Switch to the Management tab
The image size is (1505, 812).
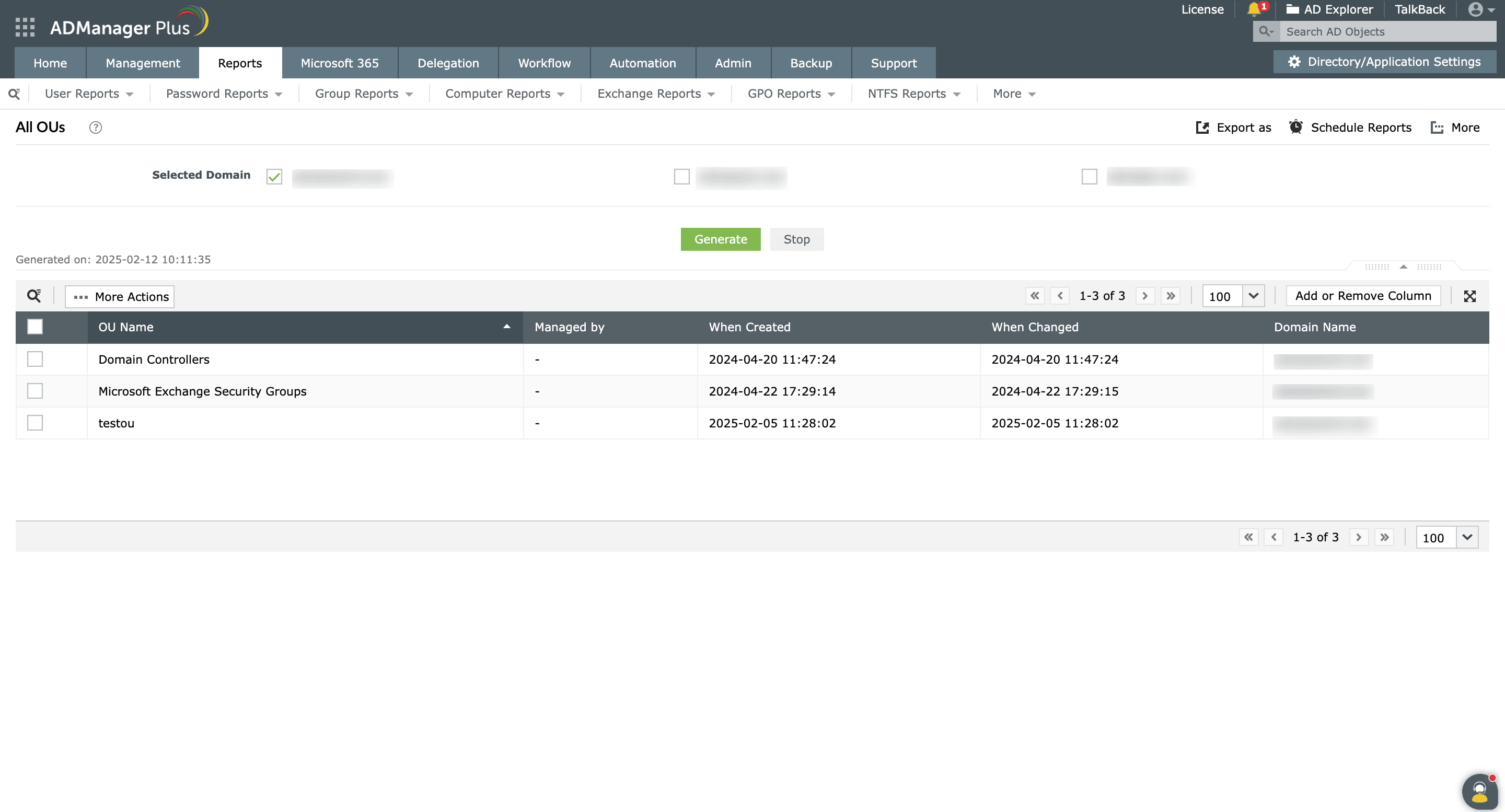click(143, 63)
